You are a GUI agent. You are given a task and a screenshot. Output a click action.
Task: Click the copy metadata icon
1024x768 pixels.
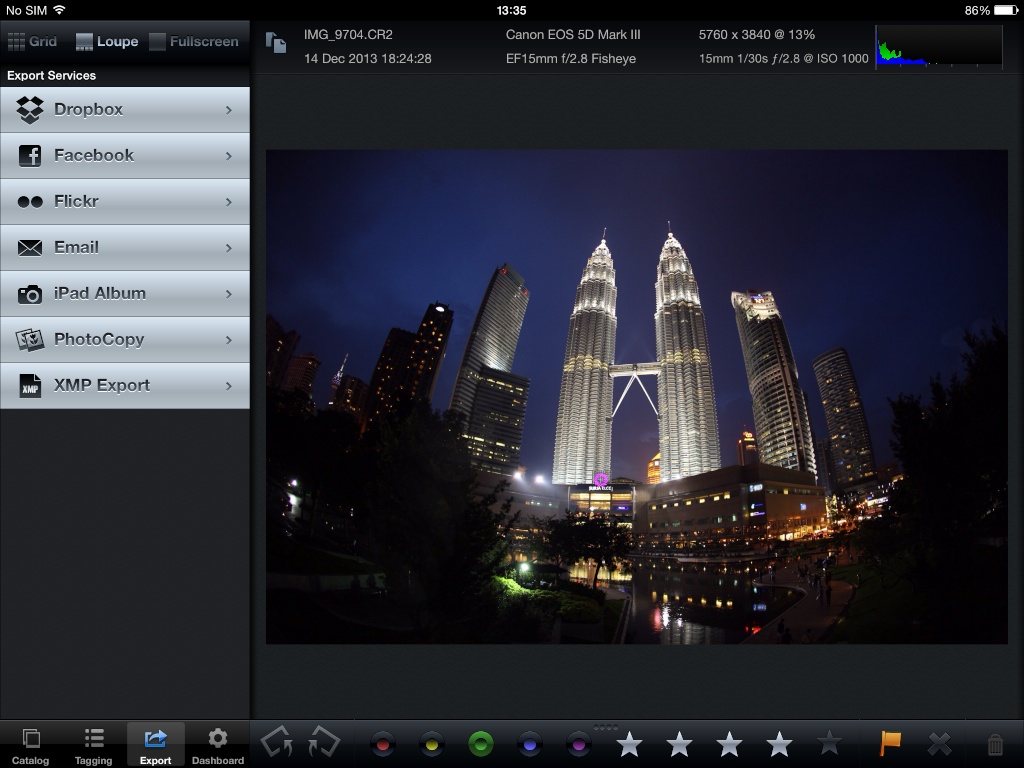point(276,42)
